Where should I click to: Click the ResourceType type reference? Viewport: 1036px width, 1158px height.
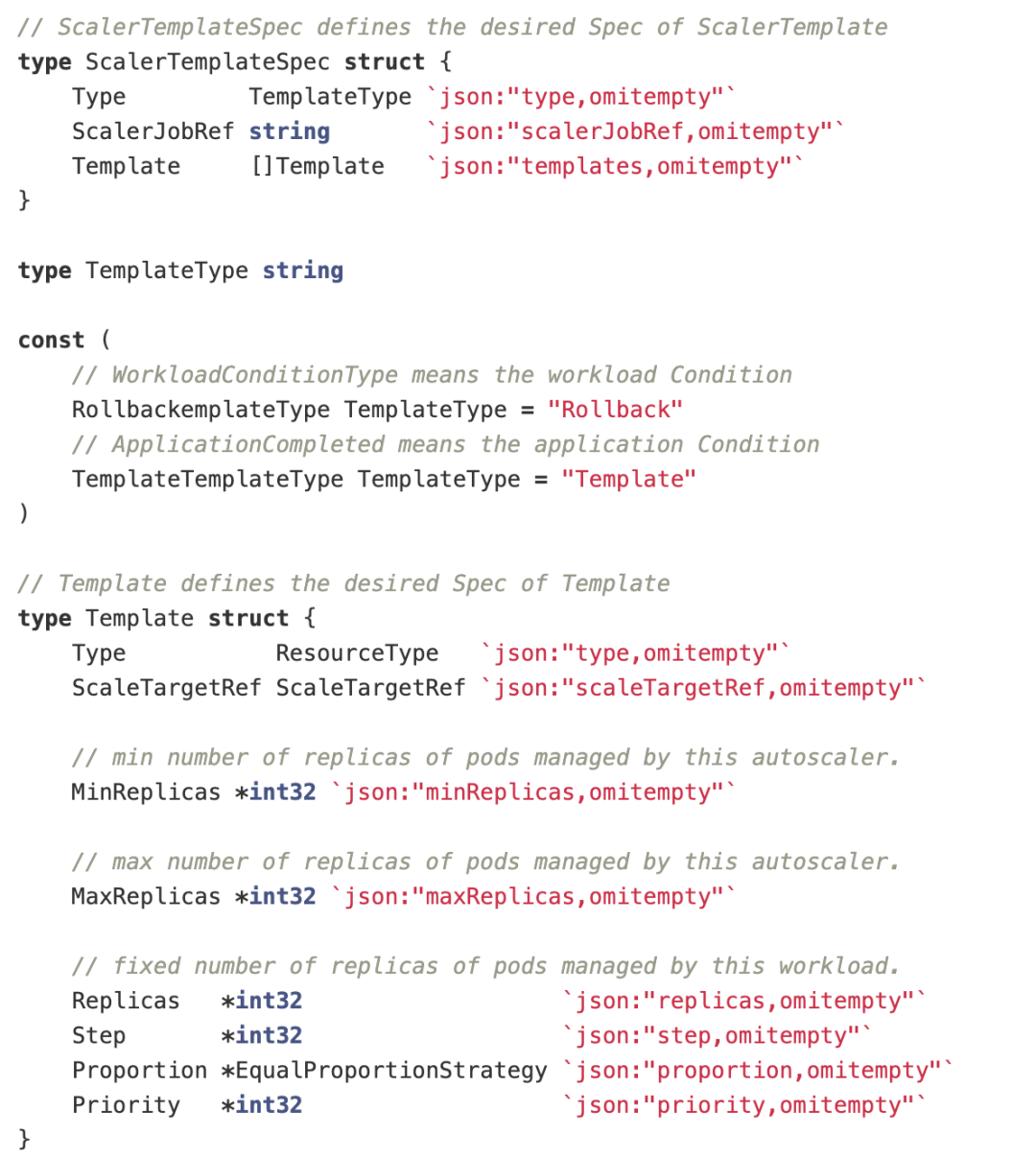(357, 653)
